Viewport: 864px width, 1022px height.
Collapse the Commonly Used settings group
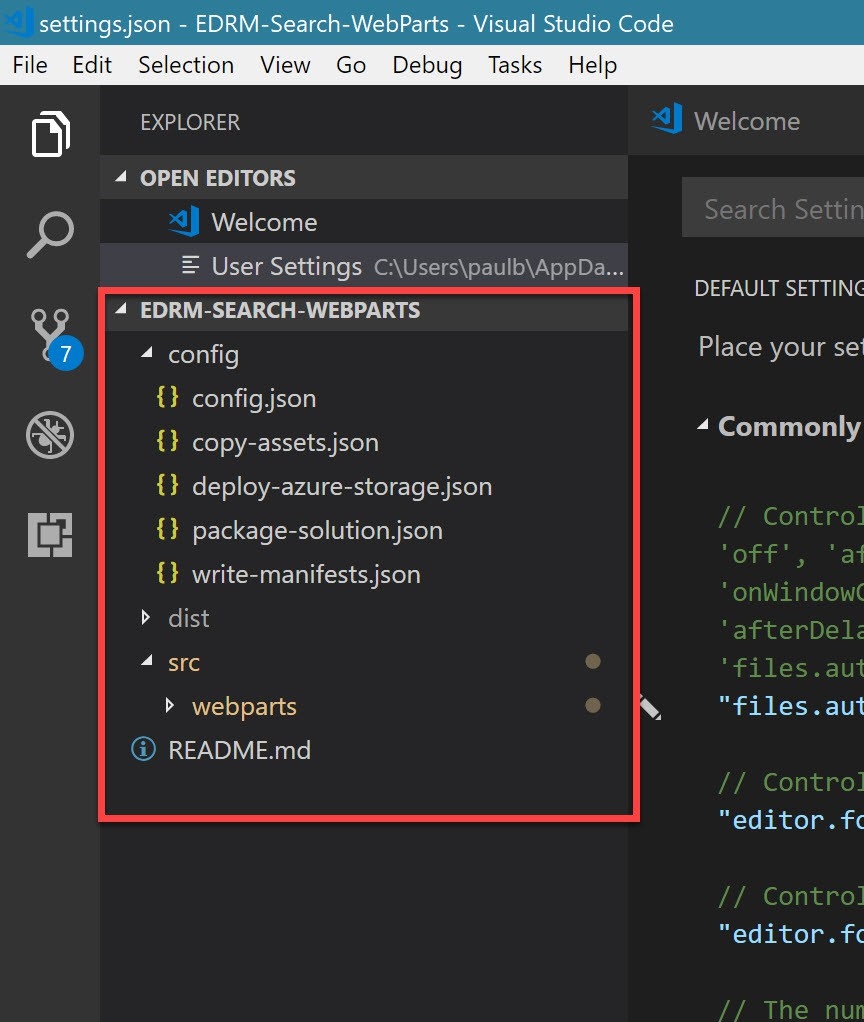(x=703, y=426)
